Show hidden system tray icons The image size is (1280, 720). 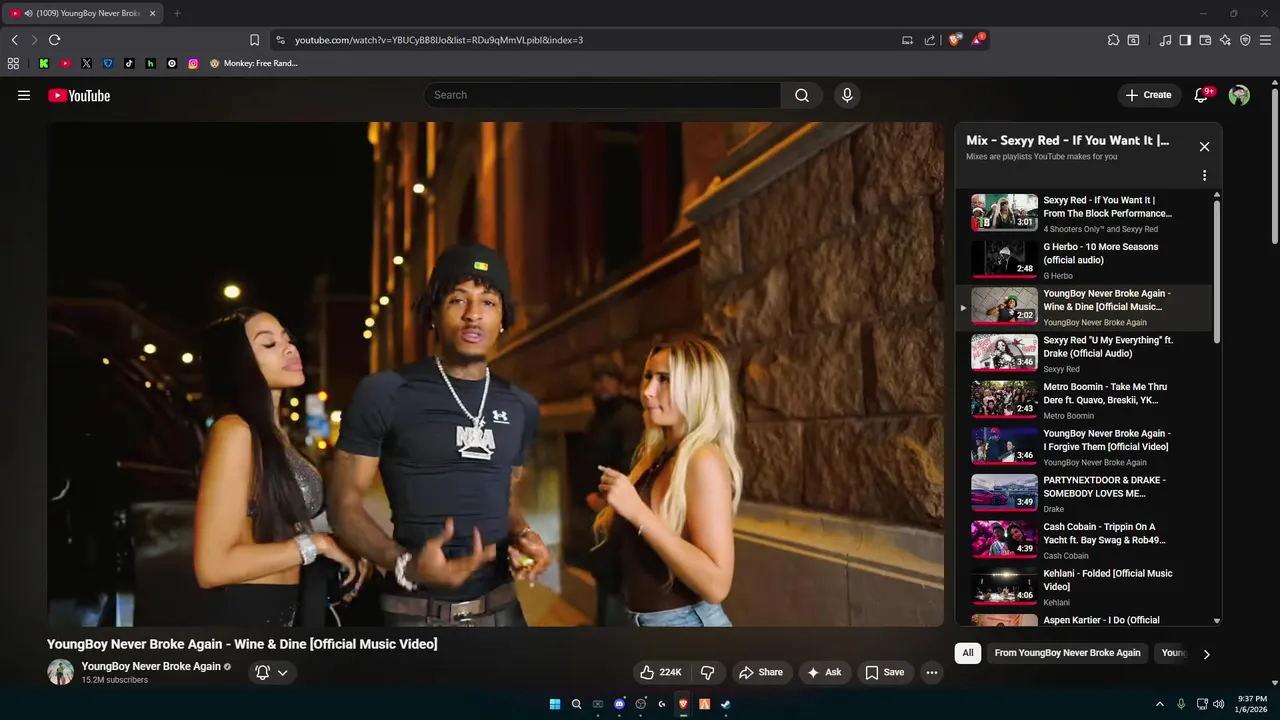click(1160, 704)
